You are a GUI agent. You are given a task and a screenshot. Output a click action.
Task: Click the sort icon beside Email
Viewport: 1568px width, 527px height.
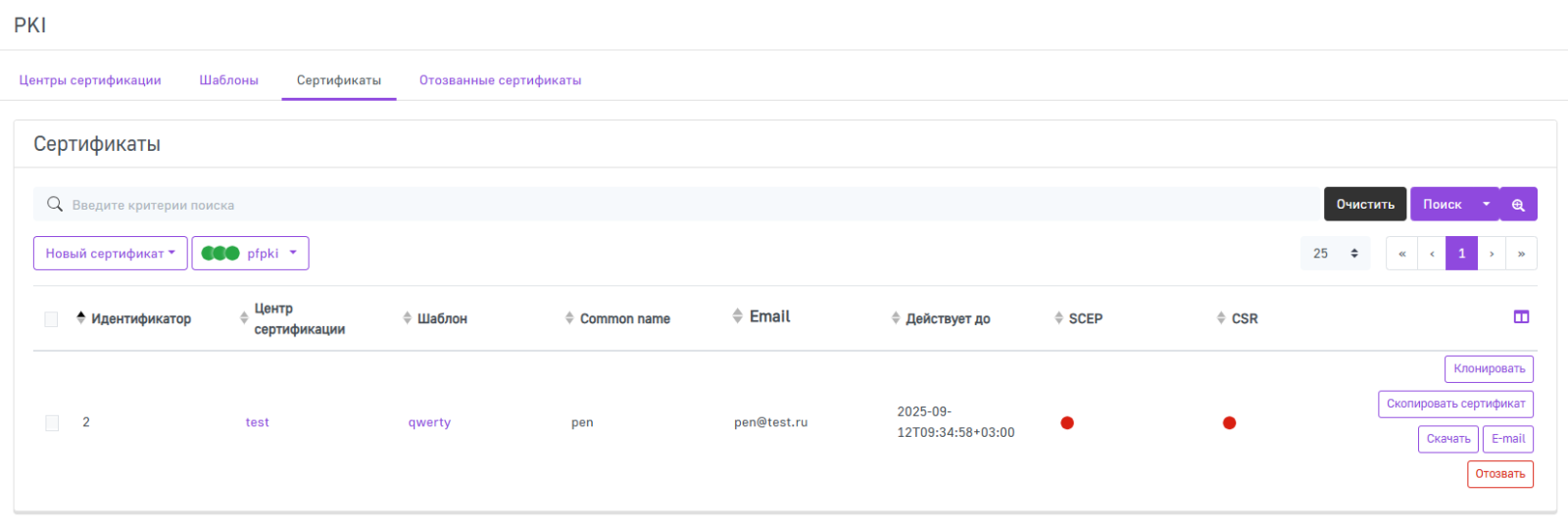(x=737, y=316)
